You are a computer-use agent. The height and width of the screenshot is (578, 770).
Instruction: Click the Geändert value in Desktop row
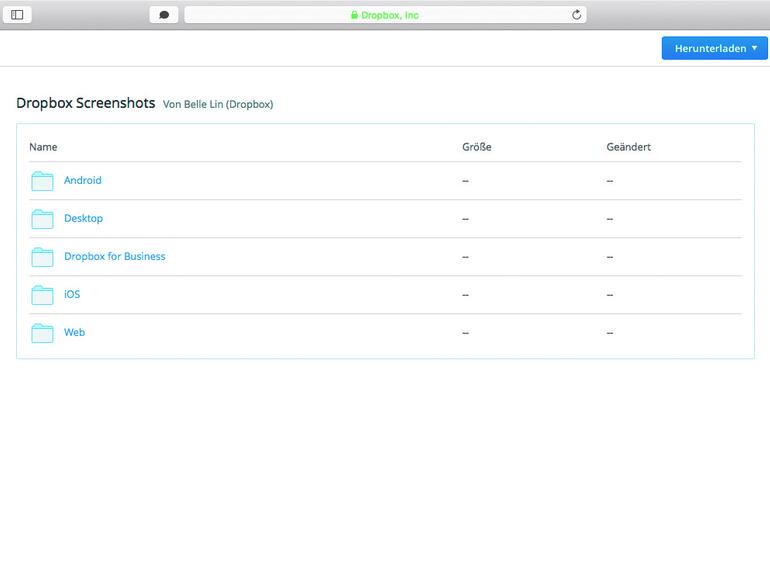coord(609,220)
